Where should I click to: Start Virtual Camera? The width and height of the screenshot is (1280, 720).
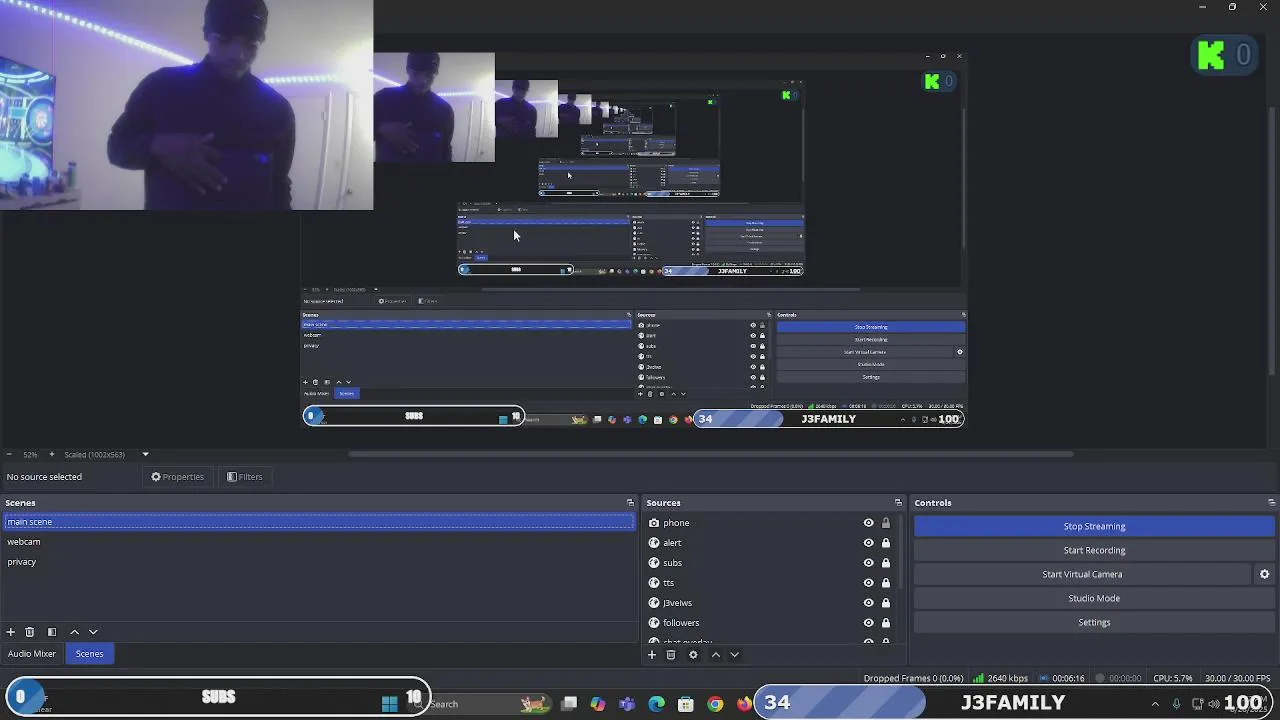point(1082,574)
